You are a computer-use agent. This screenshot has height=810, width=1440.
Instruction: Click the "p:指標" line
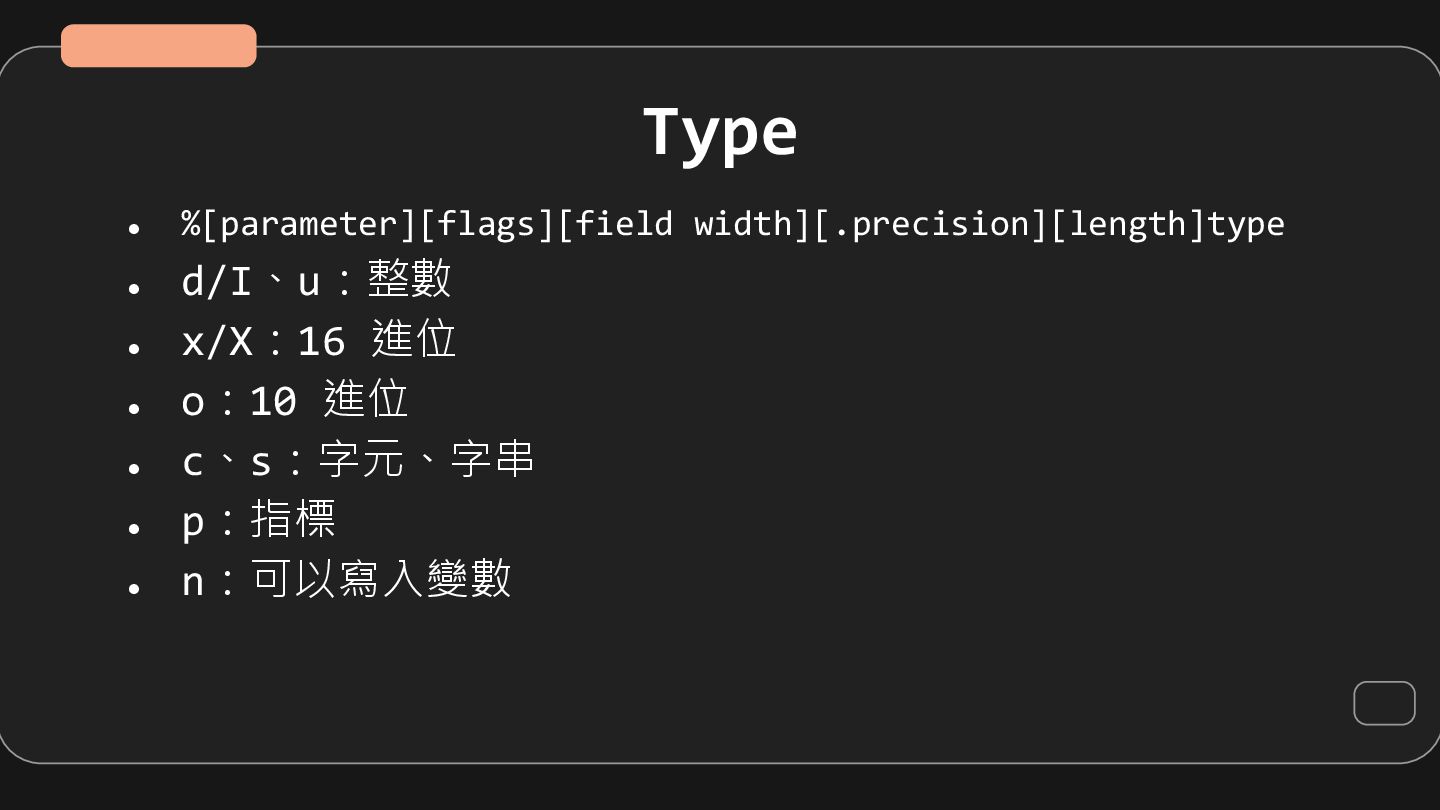tap(258, 519)
